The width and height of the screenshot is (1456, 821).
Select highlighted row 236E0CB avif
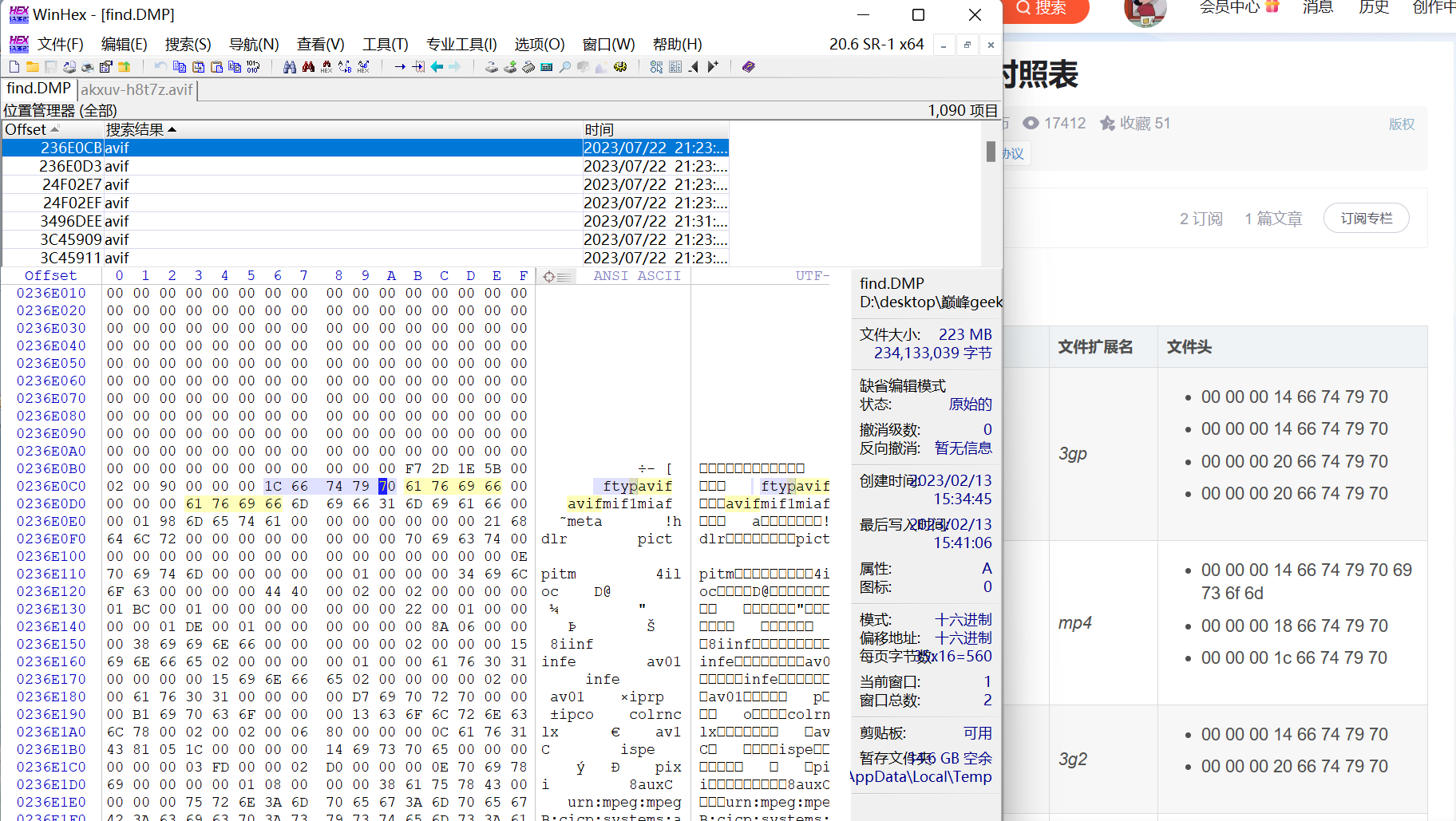coord(365,148)
